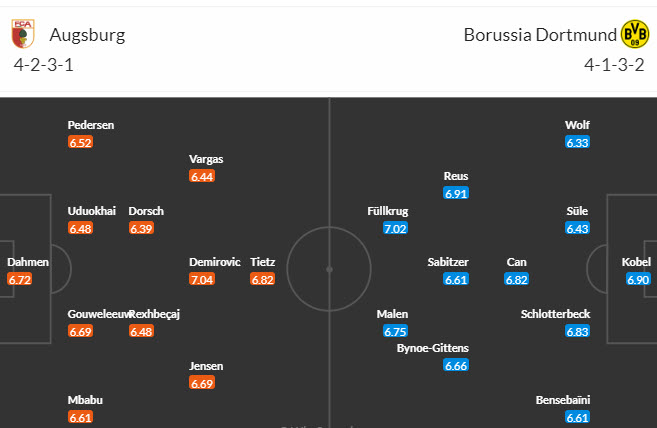
Task: Click the Borussia Dortmund BVB logo
Action: 634,35
